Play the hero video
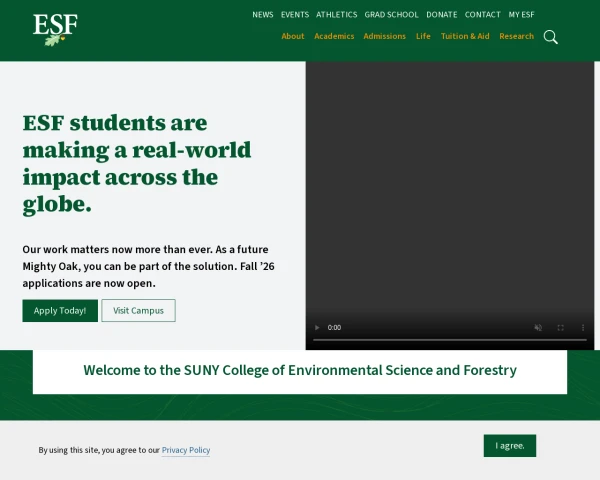The width and height of the screenshot is (600, 480). [x=317, y=328]
